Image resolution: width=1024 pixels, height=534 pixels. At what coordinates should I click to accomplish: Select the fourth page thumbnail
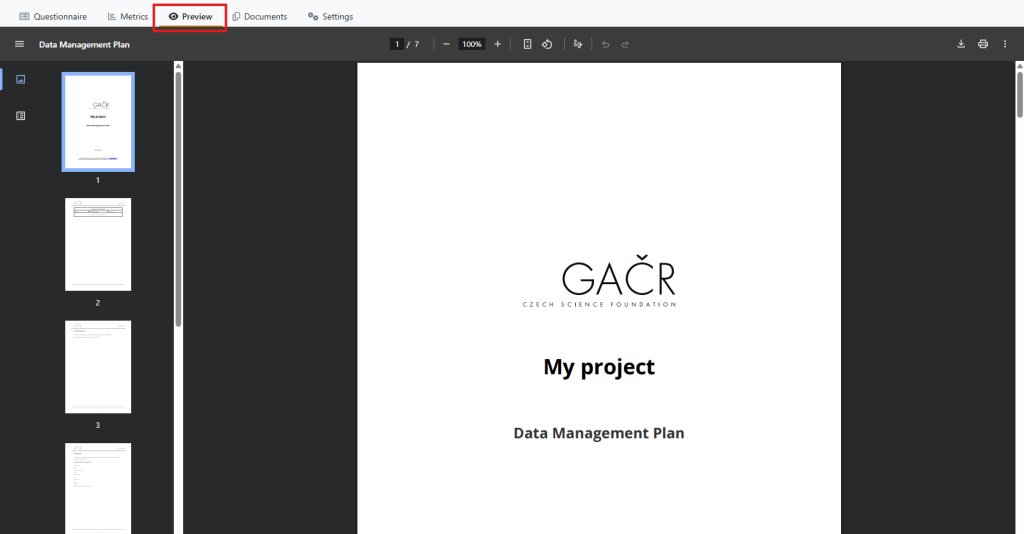coord(98,488)
